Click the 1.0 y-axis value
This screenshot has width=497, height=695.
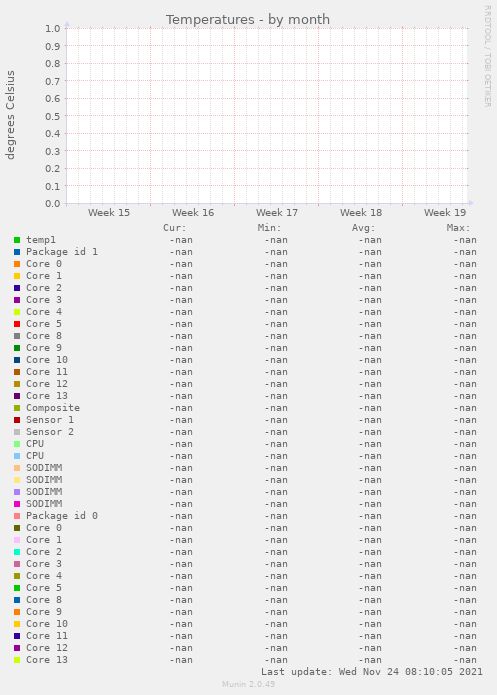tap(52, 29)
